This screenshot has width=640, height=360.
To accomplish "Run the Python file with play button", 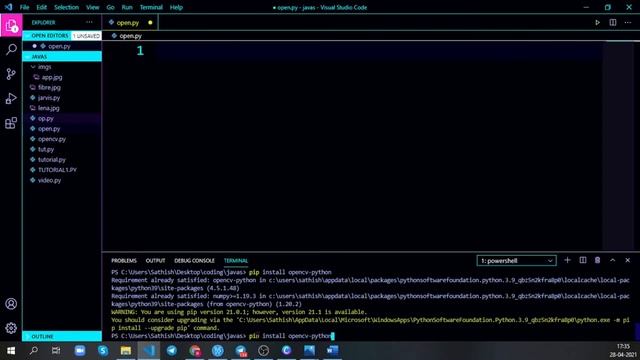I will (x=597, y=22).
